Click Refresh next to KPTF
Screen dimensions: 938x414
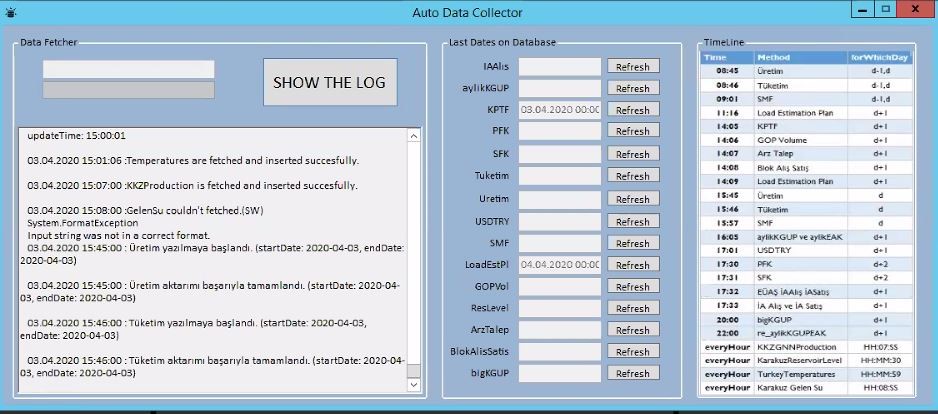(632, 110)
